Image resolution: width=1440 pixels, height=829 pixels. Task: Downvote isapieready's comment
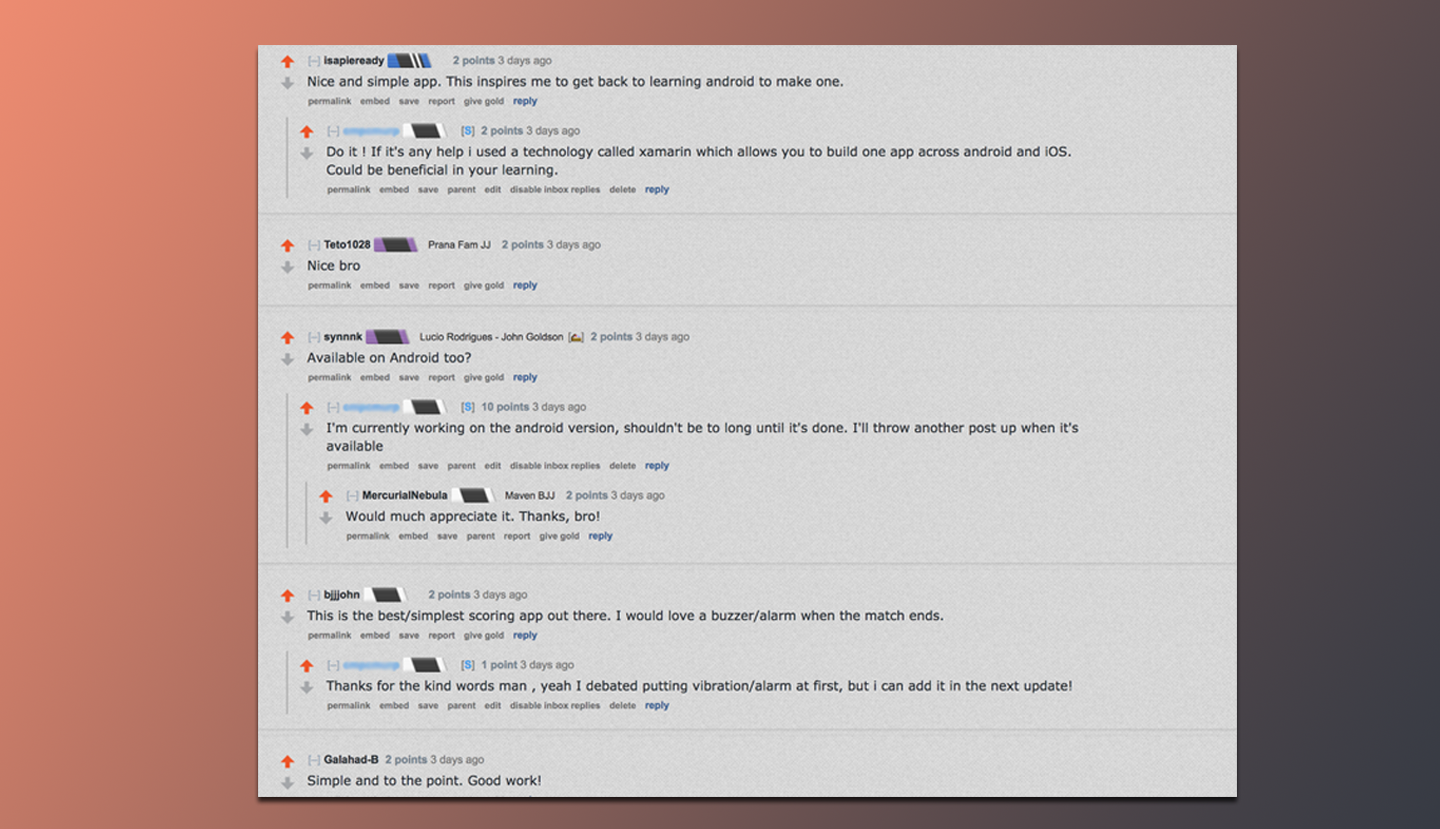(287, 83)
